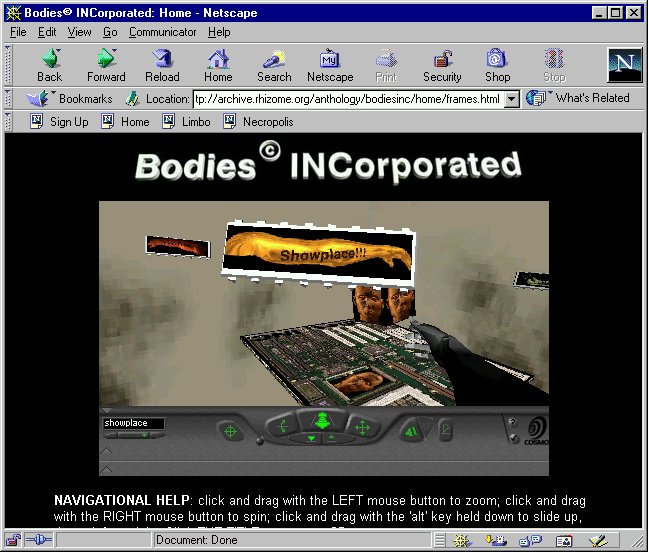Collapse the Cosmo dashboard top triangle
Screen dimensions: 648x552
[x=106, y=411]
